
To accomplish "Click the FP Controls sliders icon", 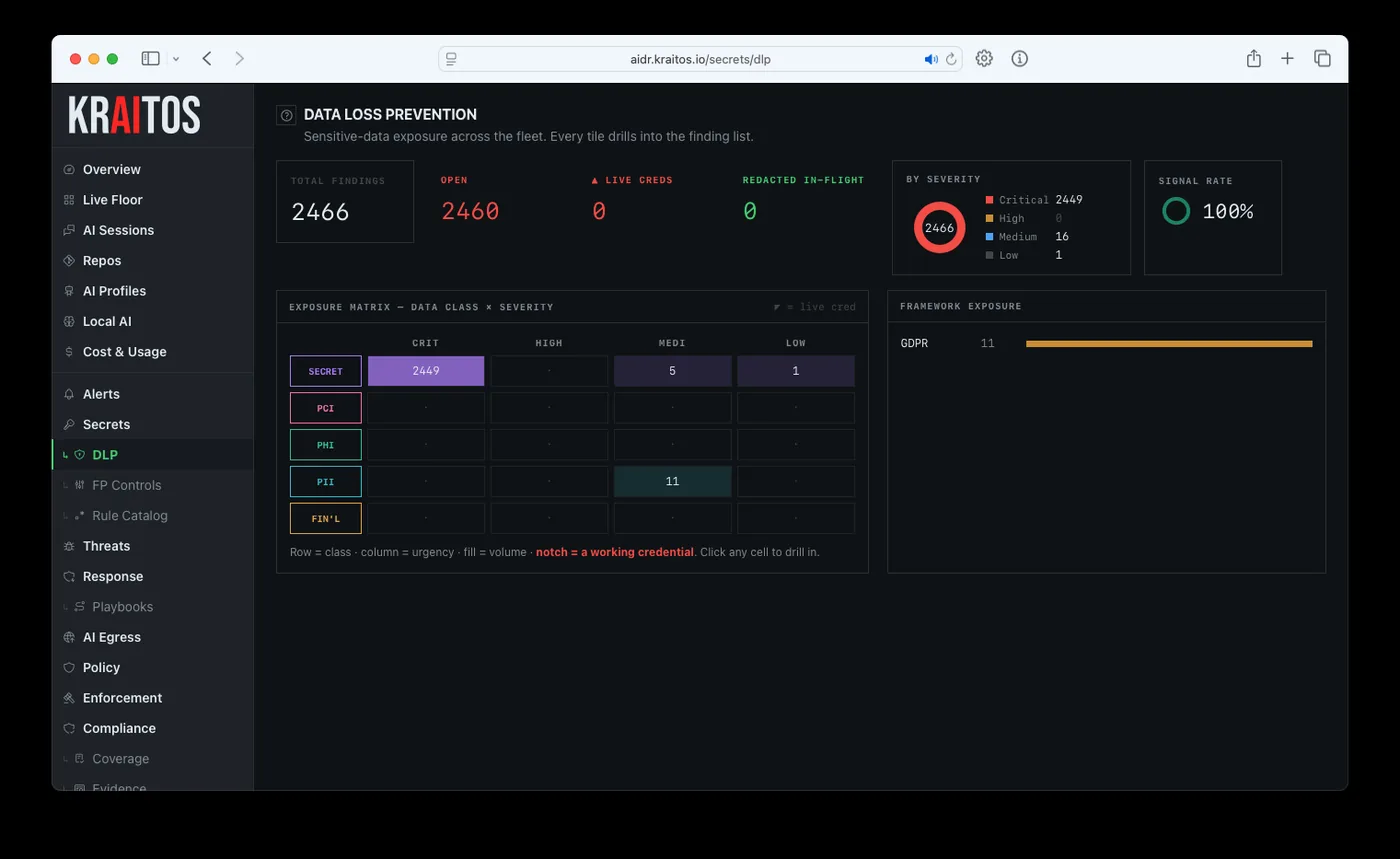I will 80,485.
